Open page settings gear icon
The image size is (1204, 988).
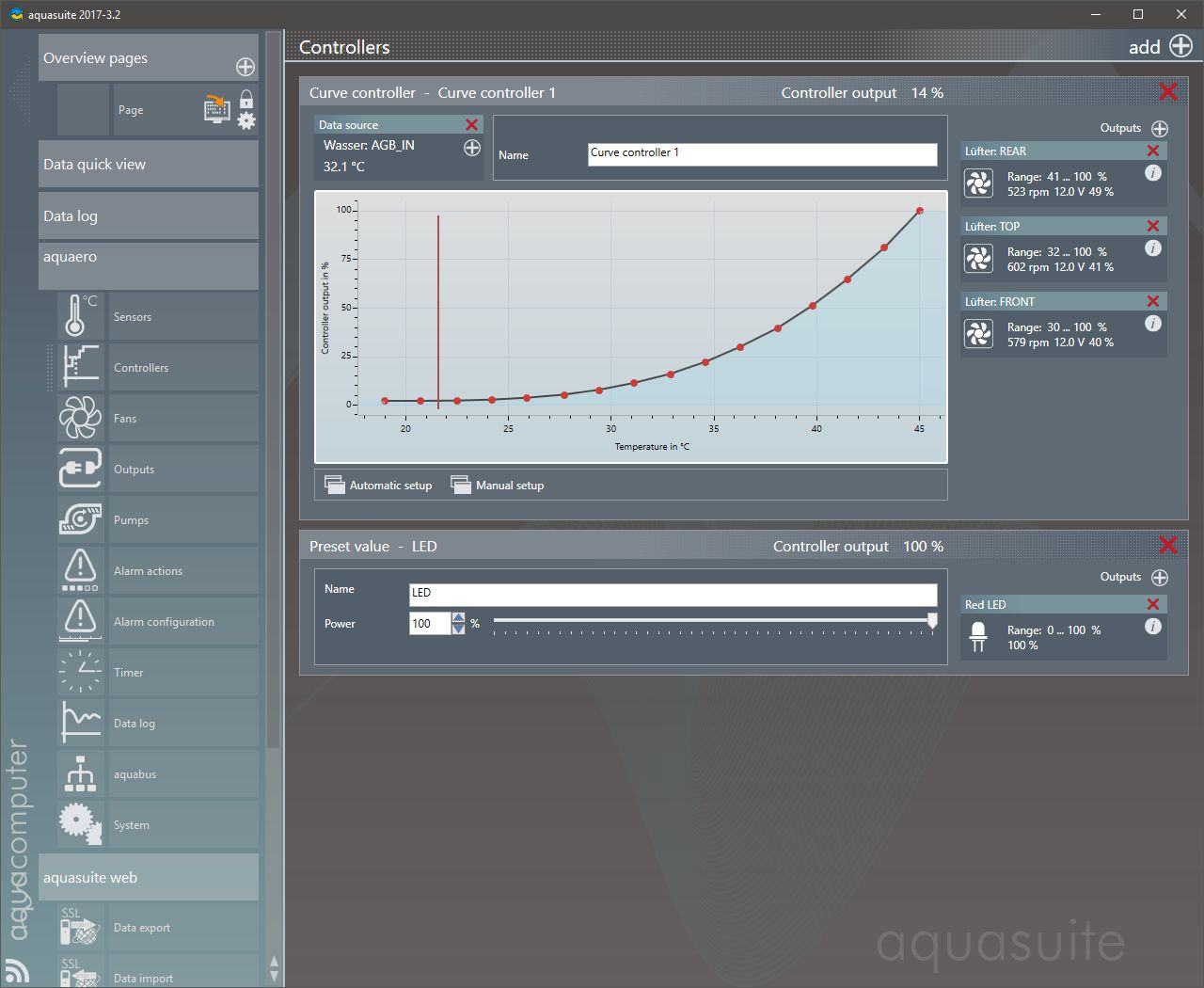pos(246,120)
